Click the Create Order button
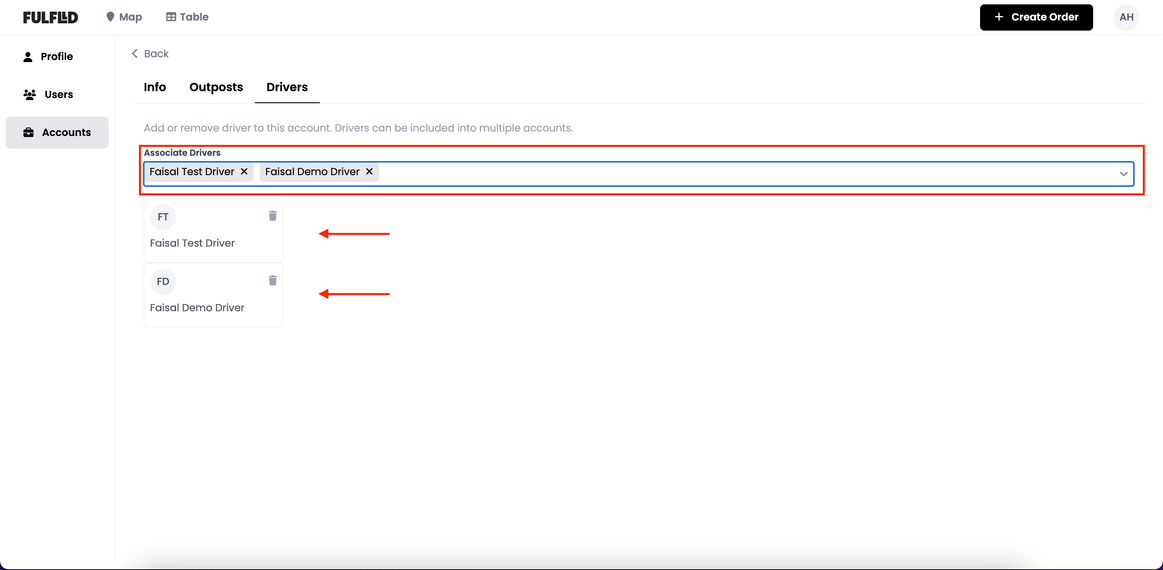The image size is (1163, 570). [x=1035, y=17]
